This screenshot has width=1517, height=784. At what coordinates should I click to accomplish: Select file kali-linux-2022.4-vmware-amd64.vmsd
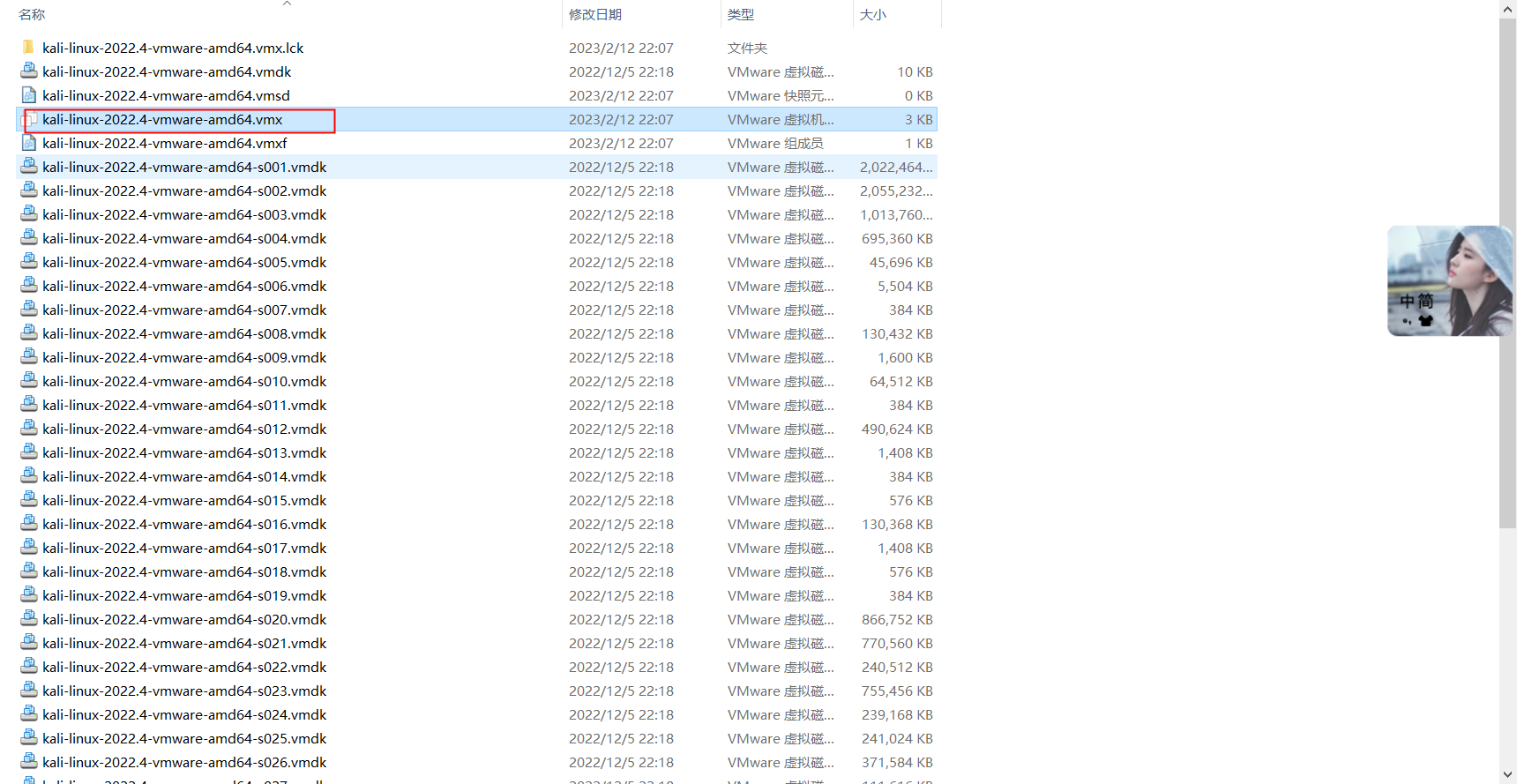(166, 95)
